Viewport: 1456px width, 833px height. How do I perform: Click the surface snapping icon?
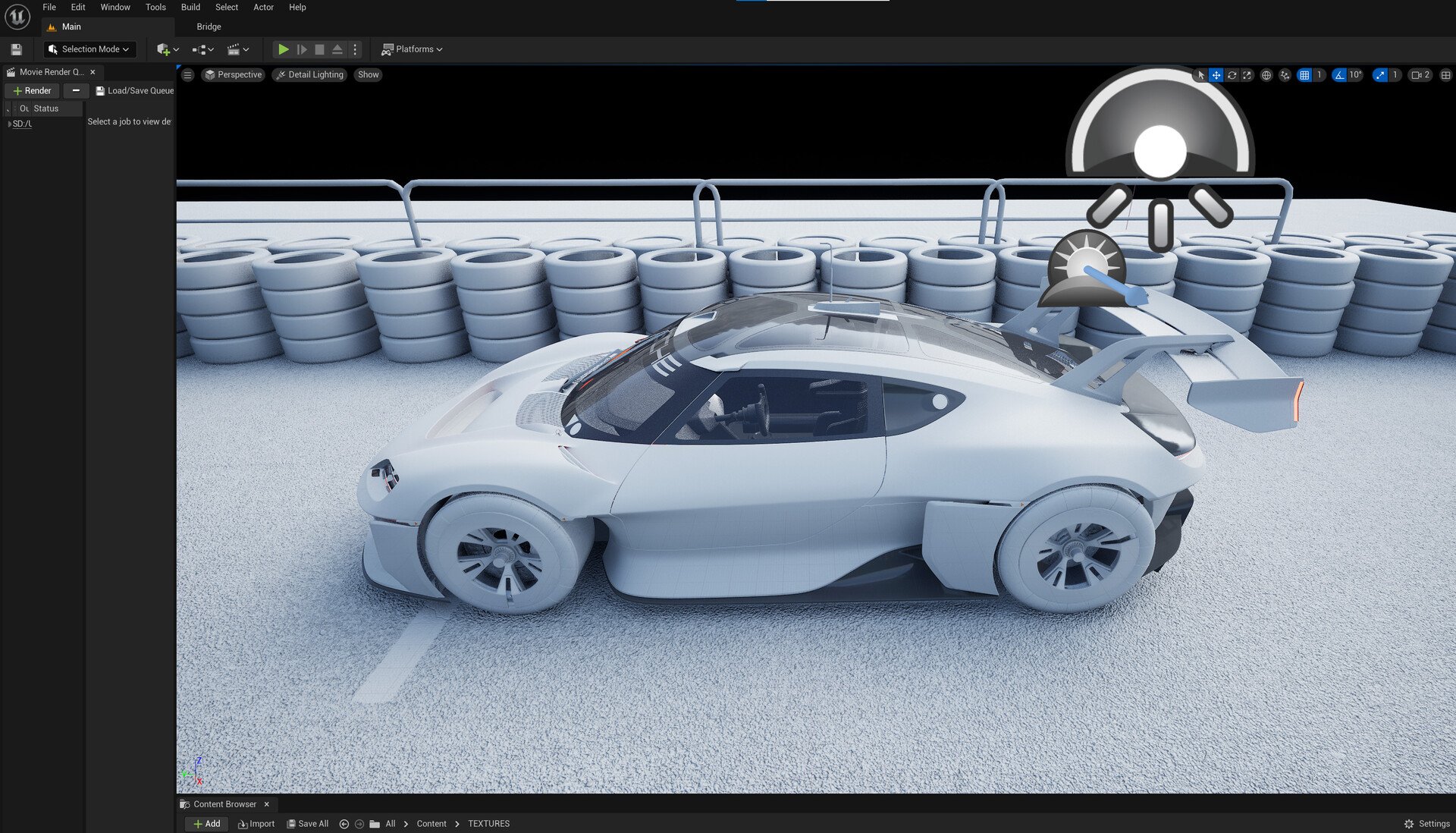1285,75
